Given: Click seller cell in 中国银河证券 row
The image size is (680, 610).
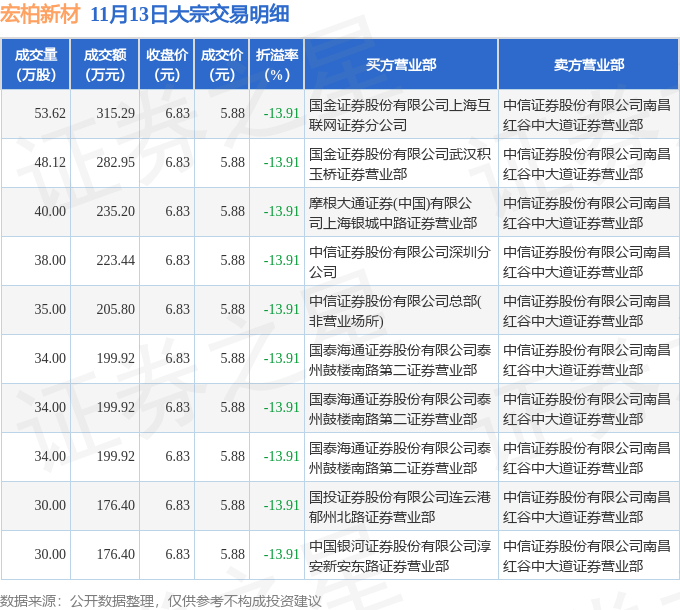Looking at the screenshot, I should pos(587,556).
